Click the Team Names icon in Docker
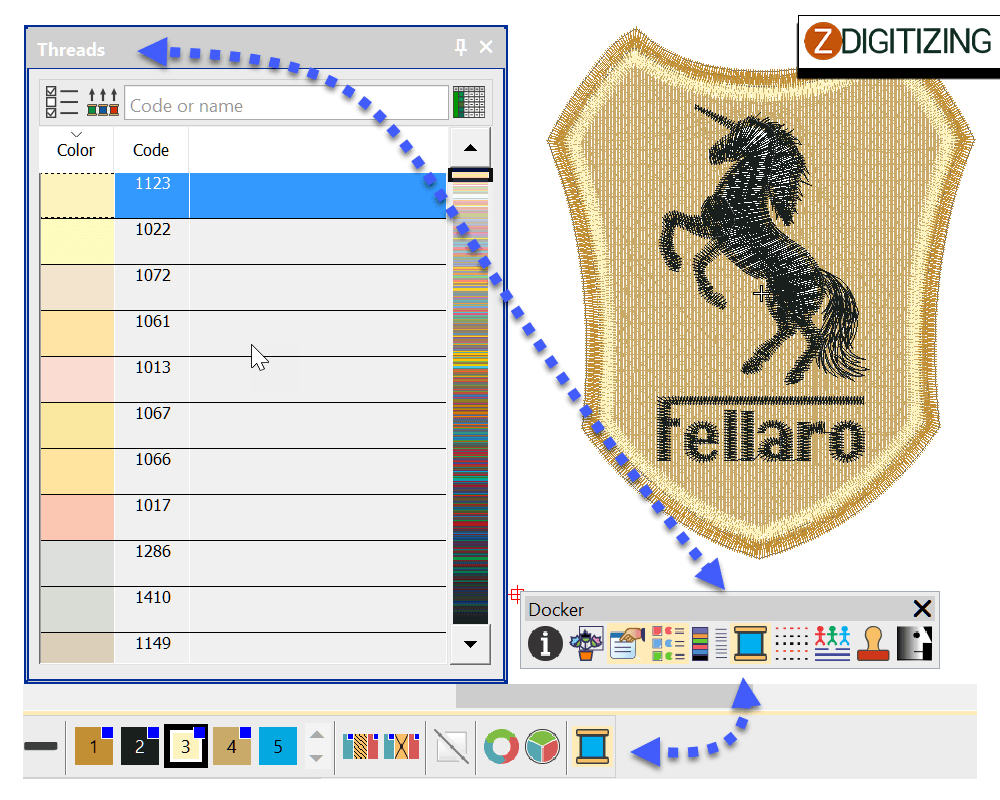 (x=832, y=643)
